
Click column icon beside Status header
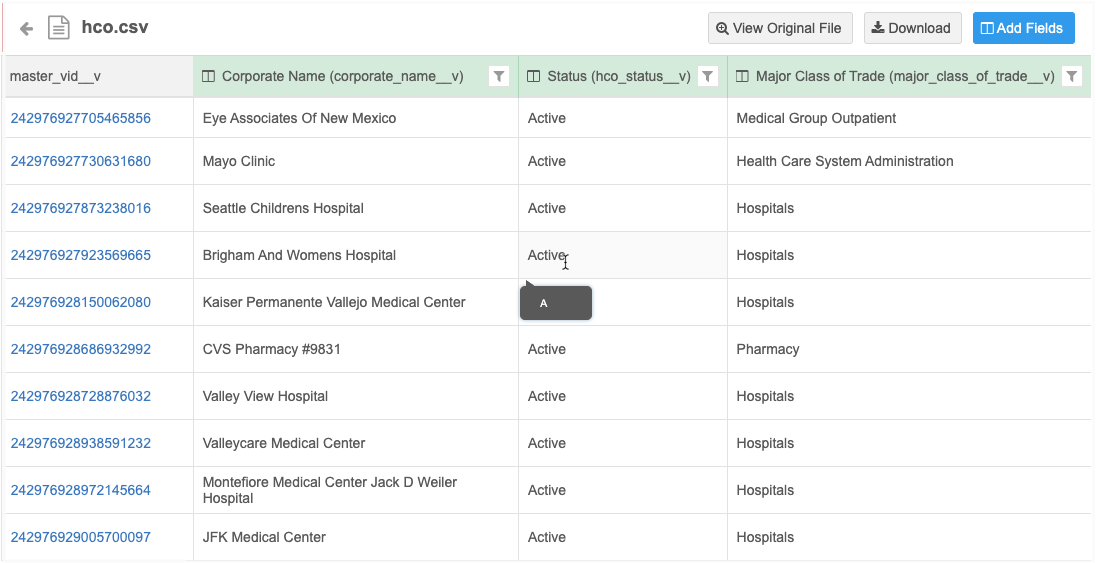point(534,77)
